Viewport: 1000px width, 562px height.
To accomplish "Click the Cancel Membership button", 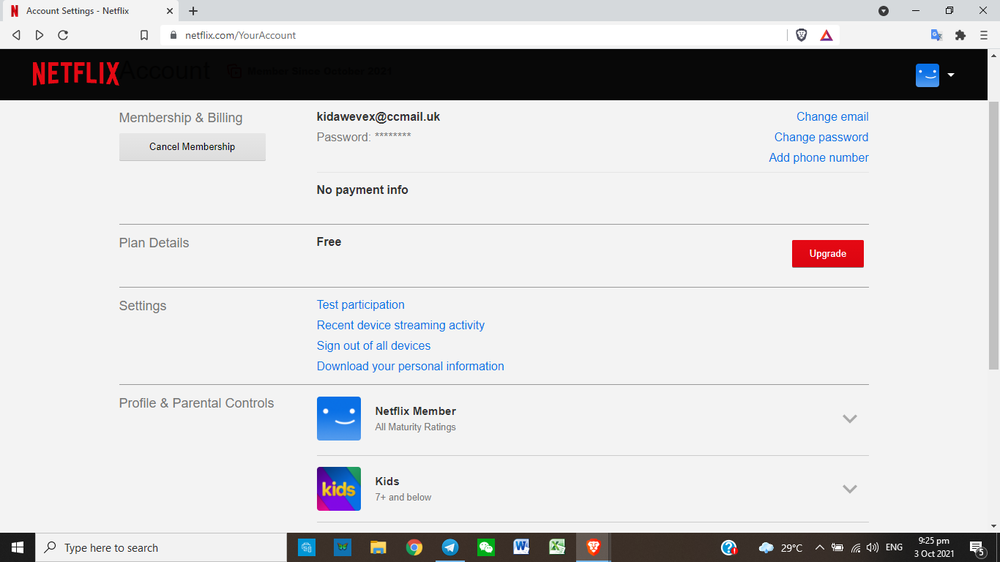I will 192,147.
